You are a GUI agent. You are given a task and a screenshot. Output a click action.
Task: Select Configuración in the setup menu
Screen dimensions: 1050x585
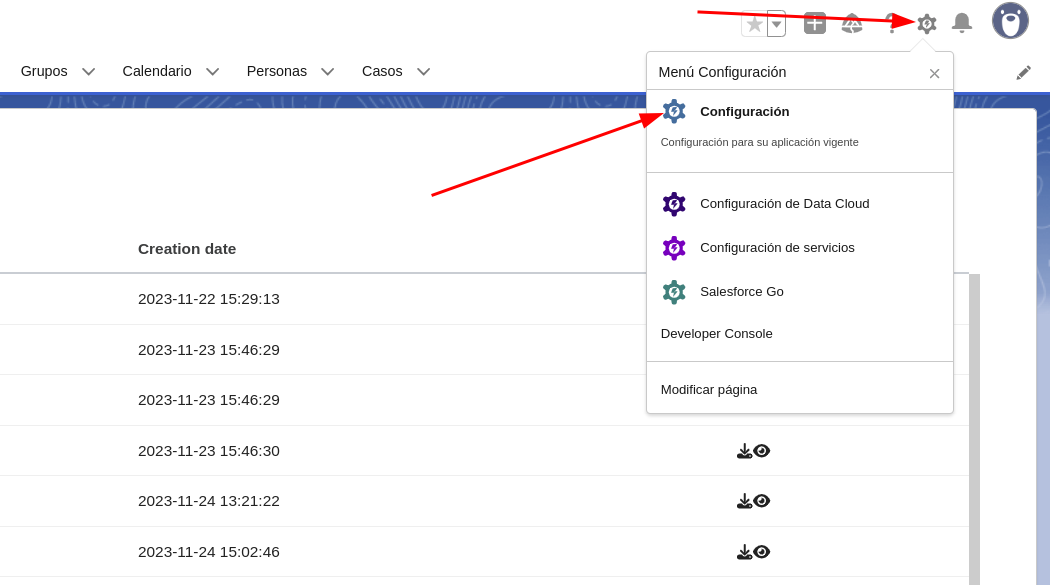(x=744, y=111)
